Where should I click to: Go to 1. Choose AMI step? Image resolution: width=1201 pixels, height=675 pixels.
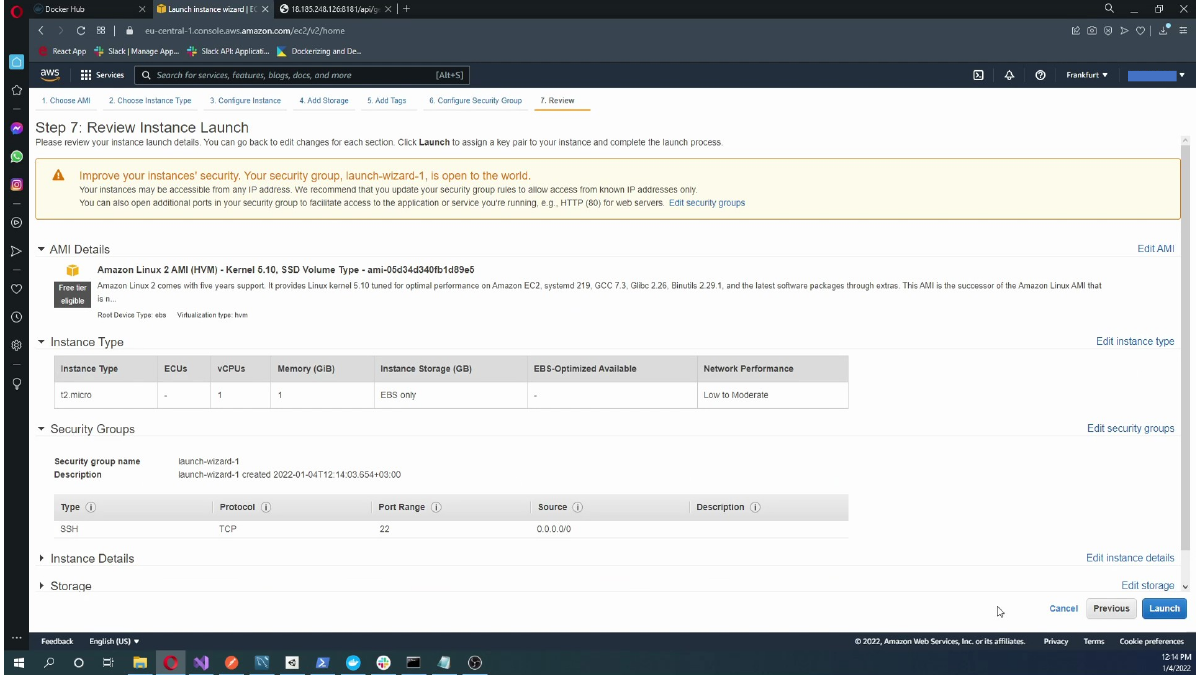point(66,101)
